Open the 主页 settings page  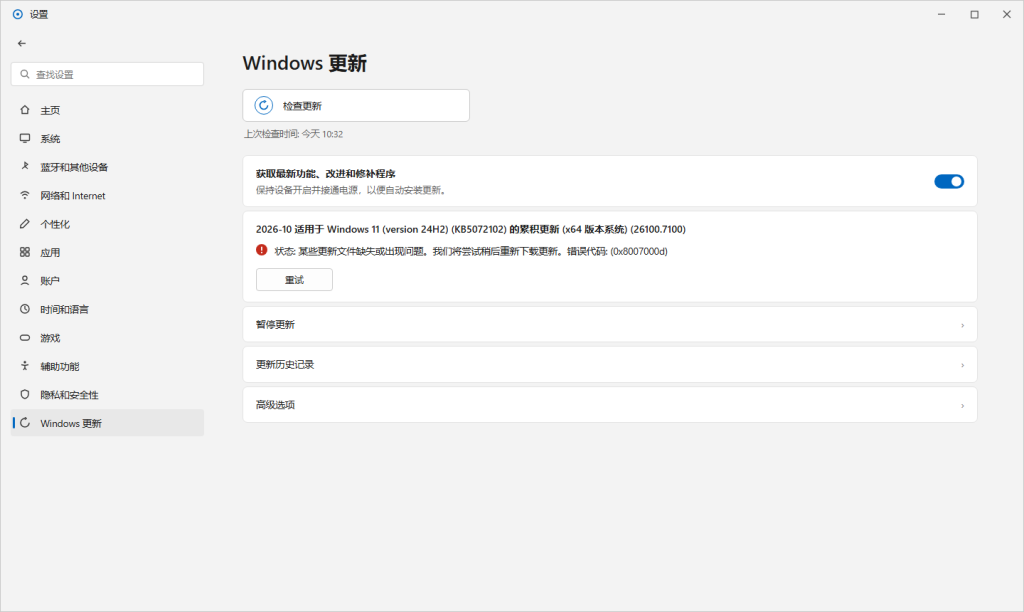point(107,110)
